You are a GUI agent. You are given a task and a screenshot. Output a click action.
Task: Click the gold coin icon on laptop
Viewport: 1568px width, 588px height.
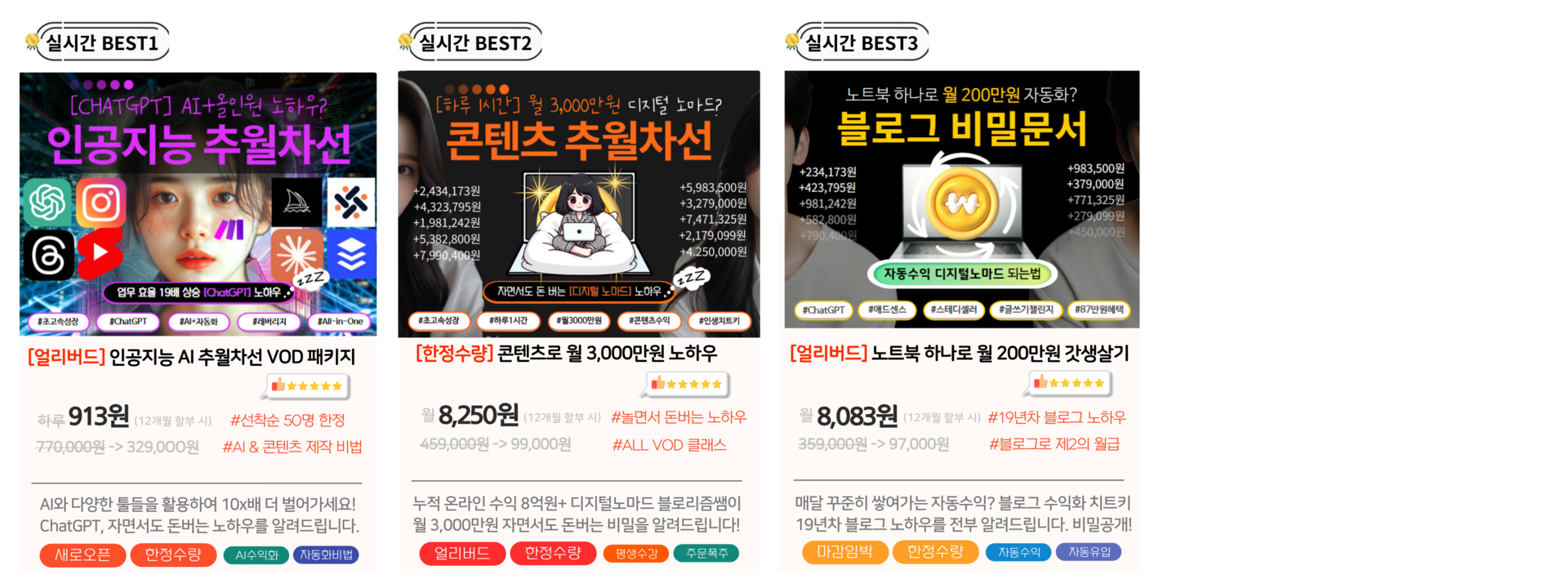[962, 203]
